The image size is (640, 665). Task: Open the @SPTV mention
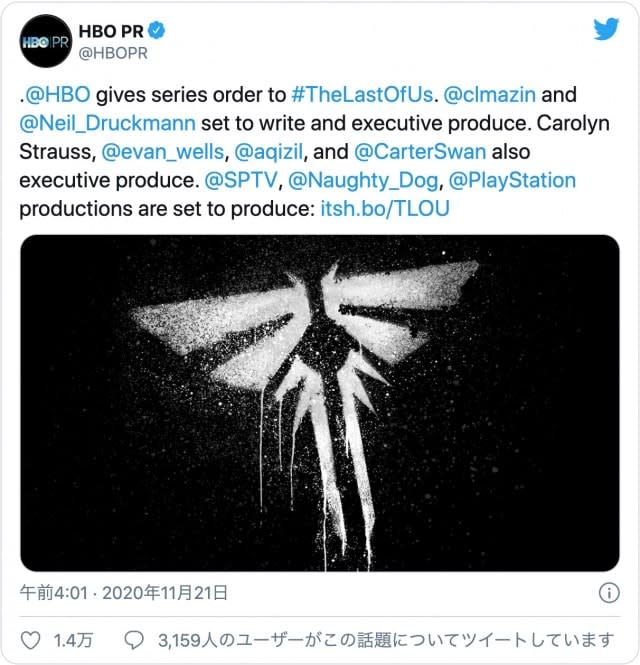241,180
